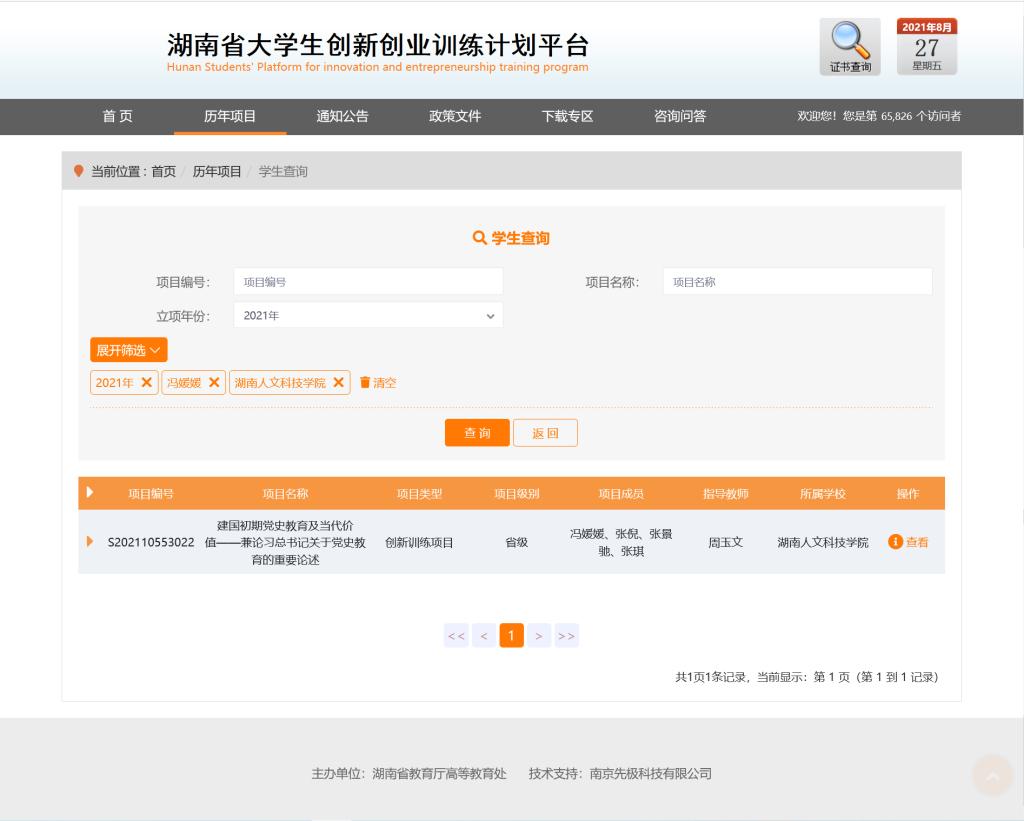
Task: Remove the 冯媛媛 filter tag
Action: [x=214, y=383]
